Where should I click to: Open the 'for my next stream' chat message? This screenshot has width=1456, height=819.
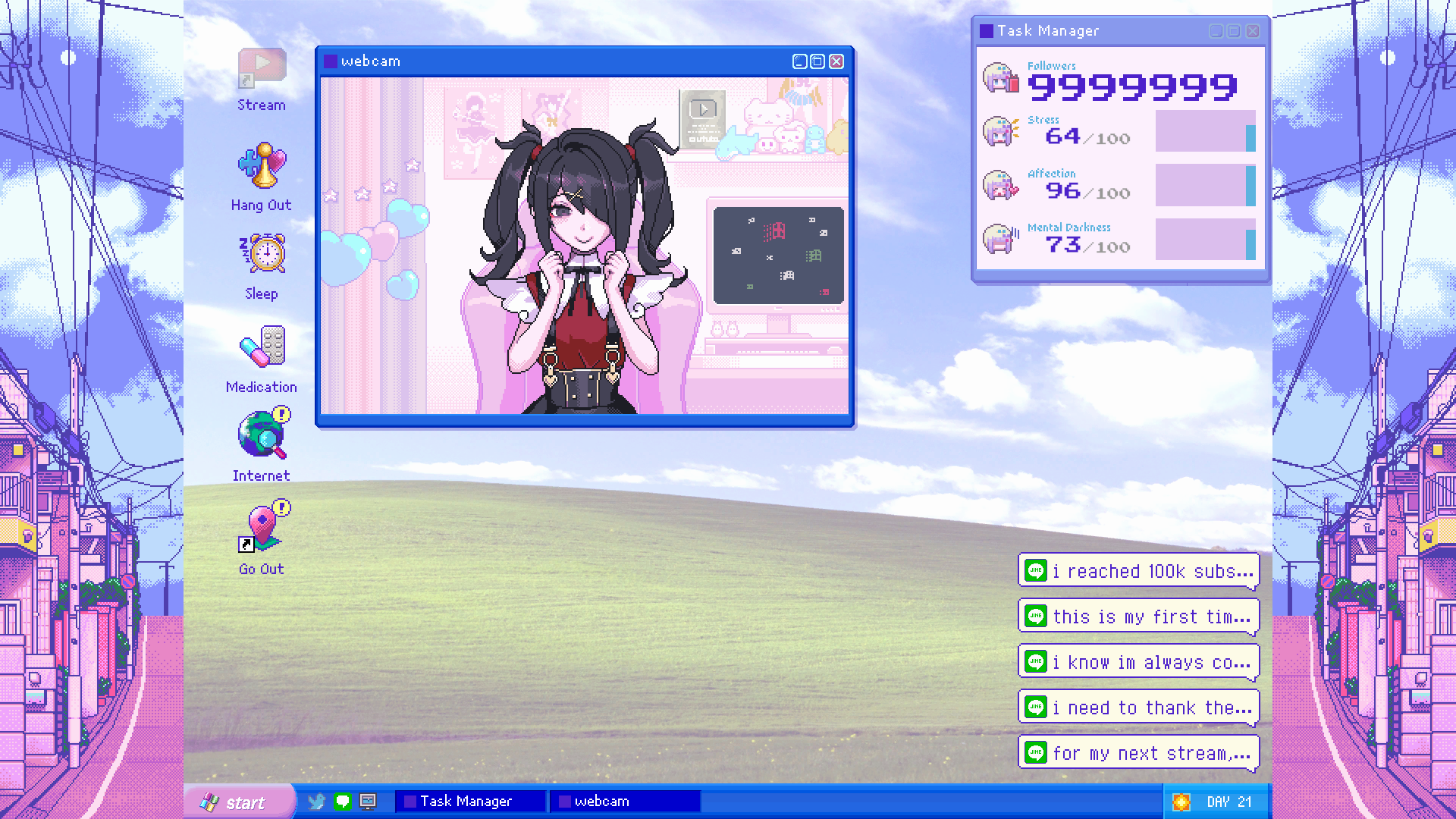(1137, 752)
